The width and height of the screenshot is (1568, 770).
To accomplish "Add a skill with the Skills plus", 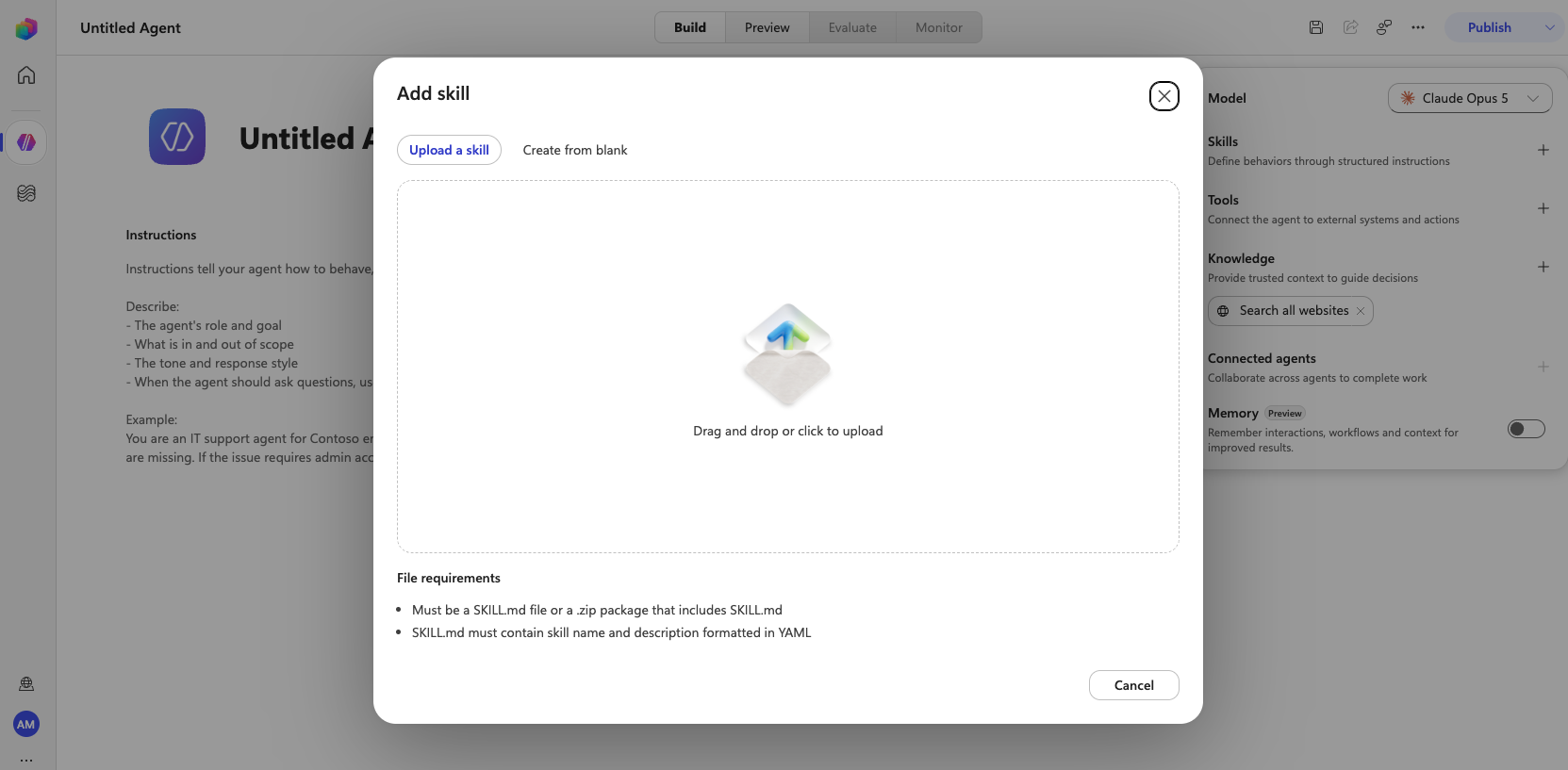I will click(x=1543, y=150).
